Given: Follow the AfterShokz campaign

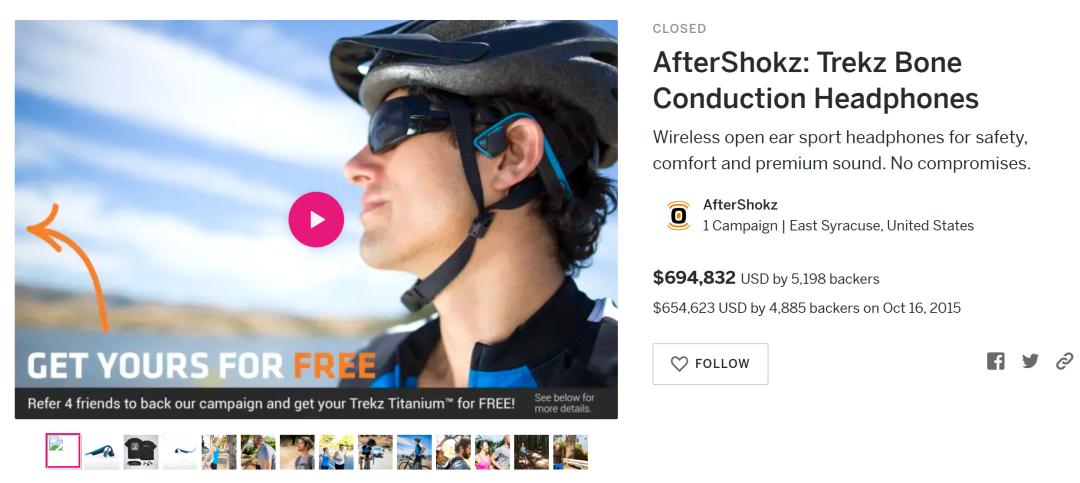Looking at the screenshot, I should pos(710,364).
